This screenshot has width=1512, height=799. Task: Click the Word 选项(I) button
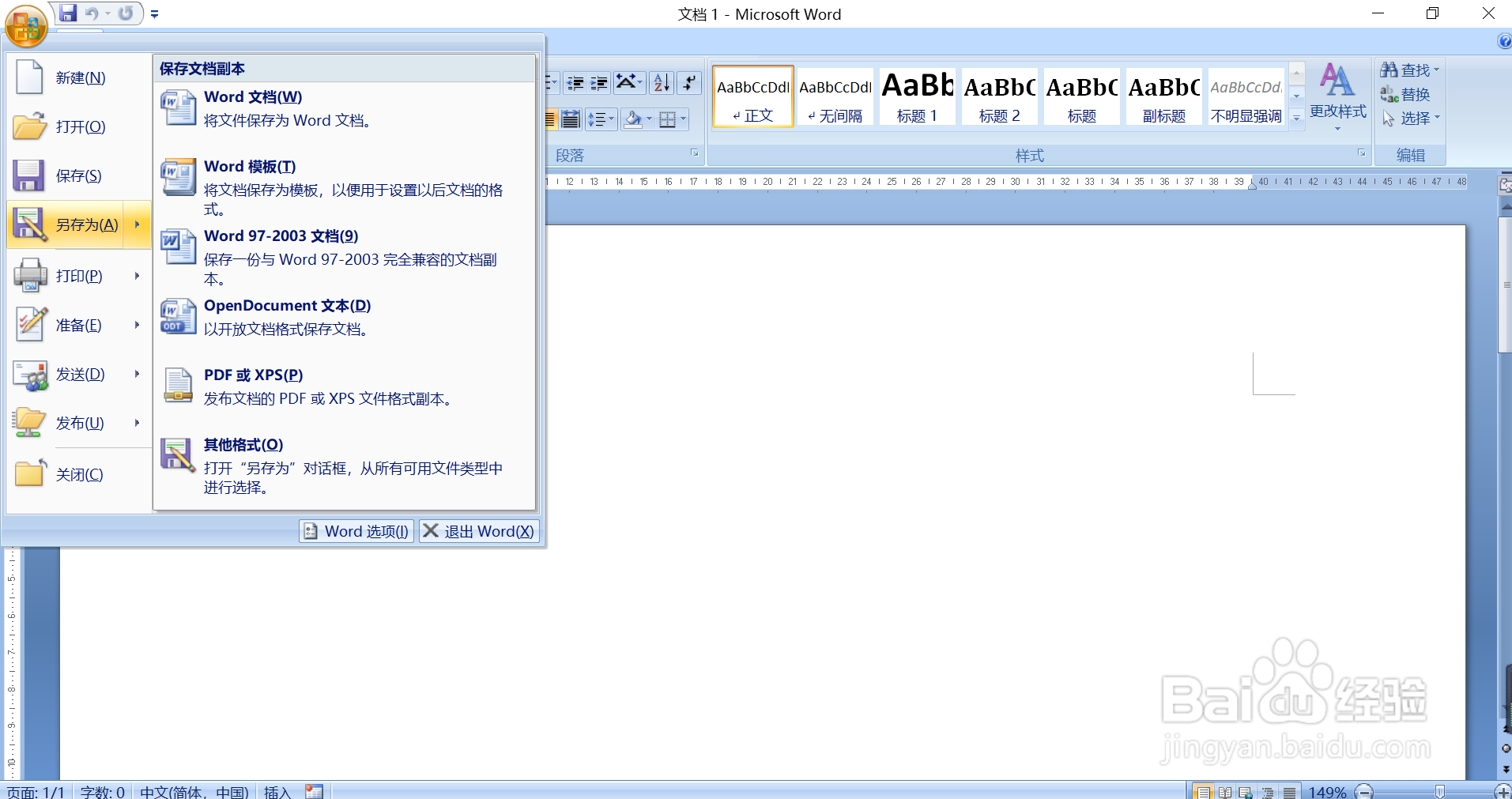356,531
